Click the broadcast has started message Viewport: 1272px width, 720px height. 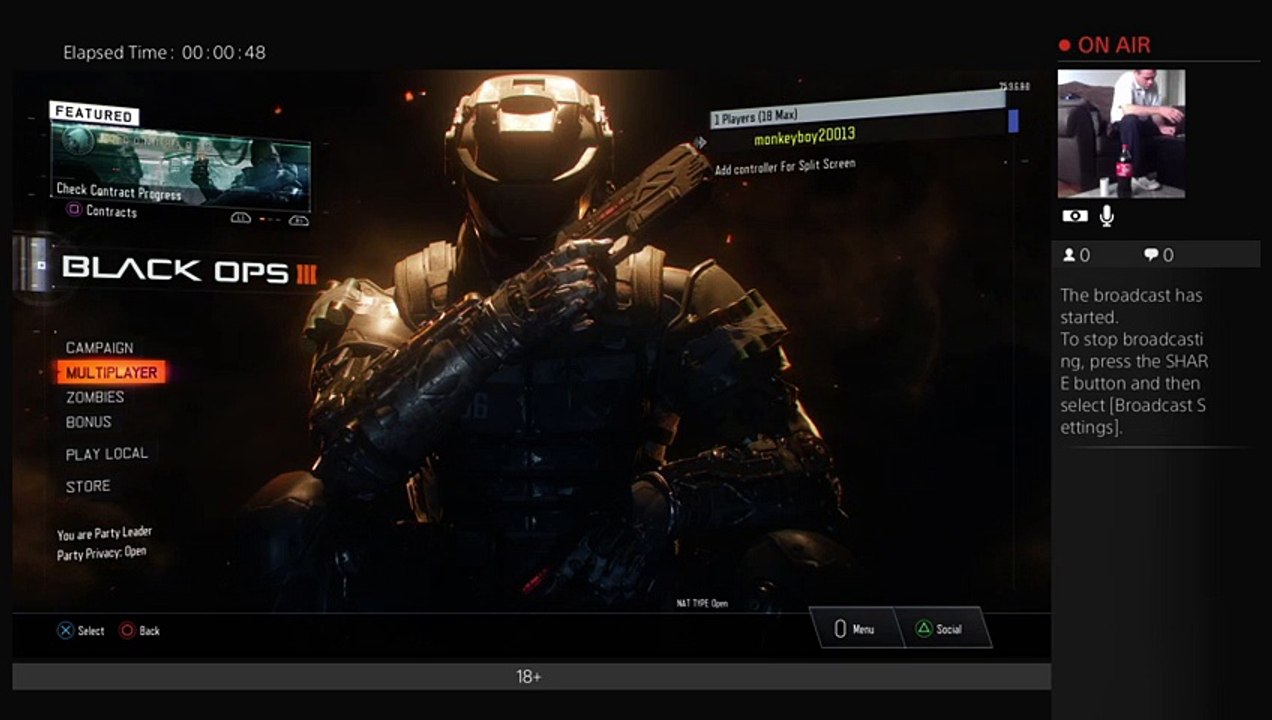(x=1134, y=361)
